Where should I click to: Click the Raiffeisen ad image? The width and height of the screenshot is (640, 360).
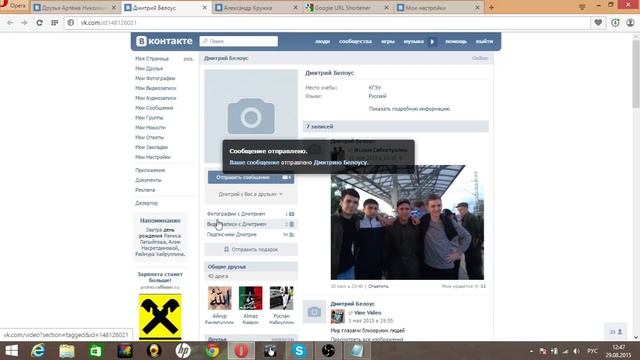(160, 317)
